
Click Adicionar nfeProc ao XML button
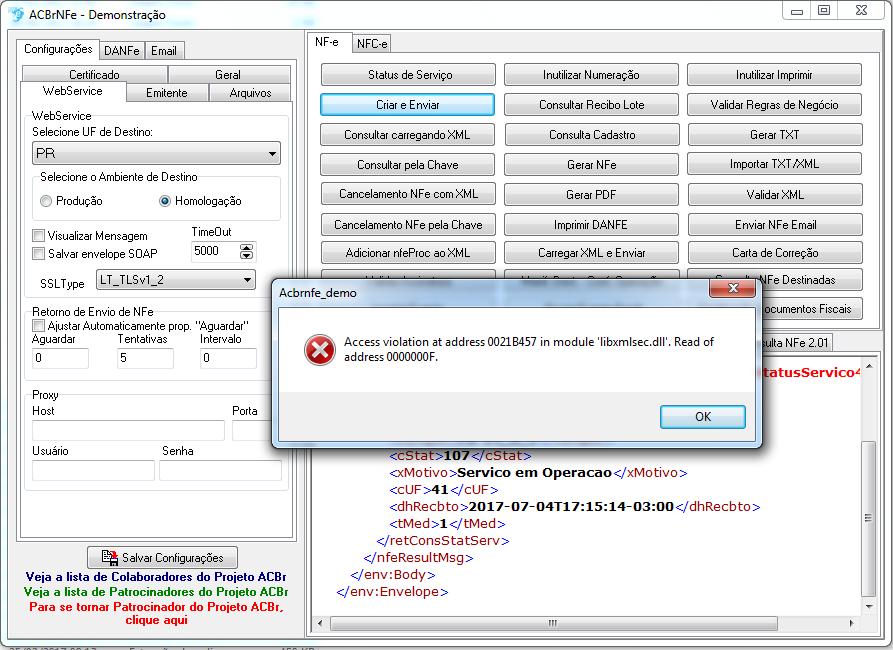[x=408, y=252]
